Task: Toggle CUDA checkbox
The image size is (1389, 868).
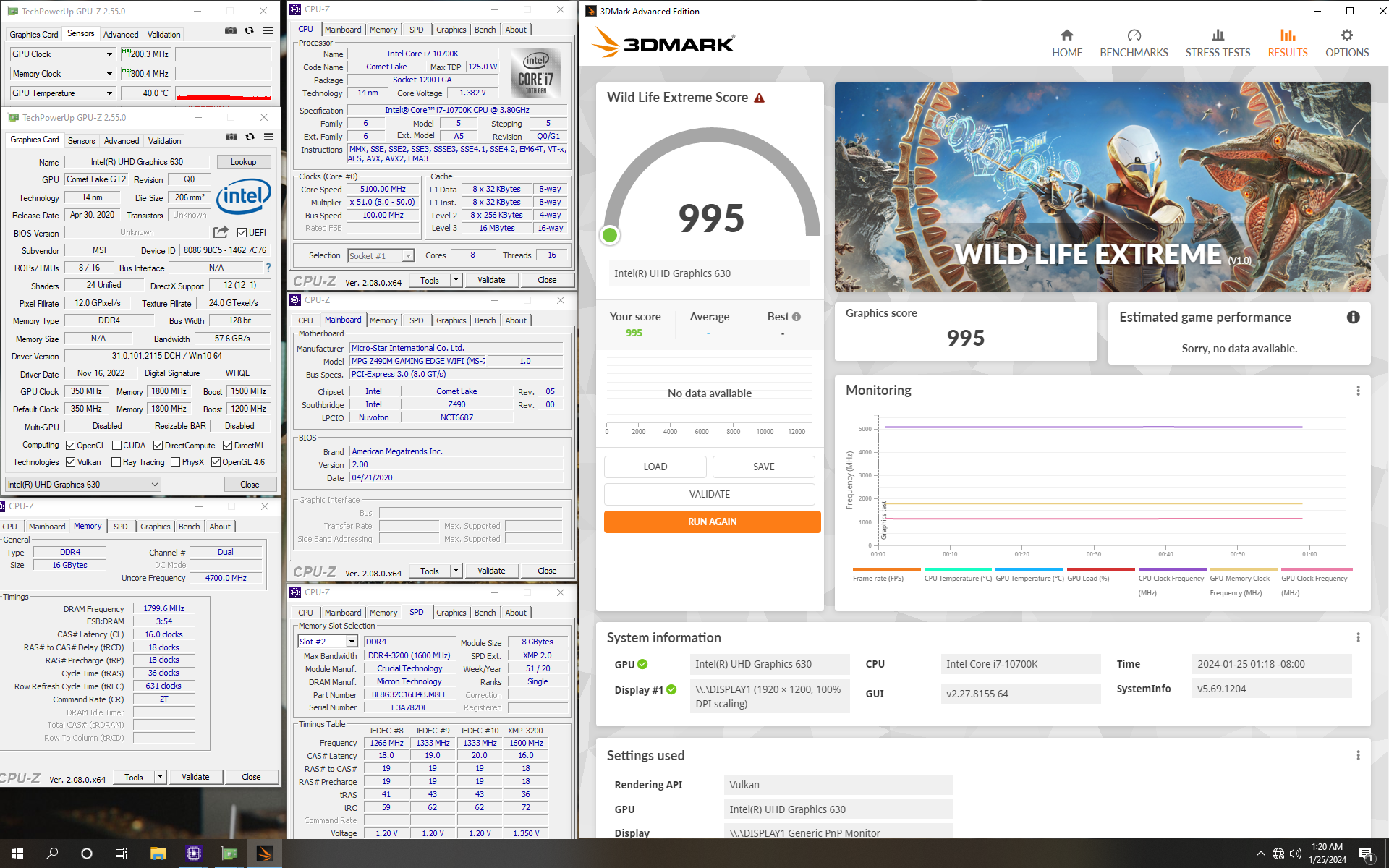Action: coord(116,446)
